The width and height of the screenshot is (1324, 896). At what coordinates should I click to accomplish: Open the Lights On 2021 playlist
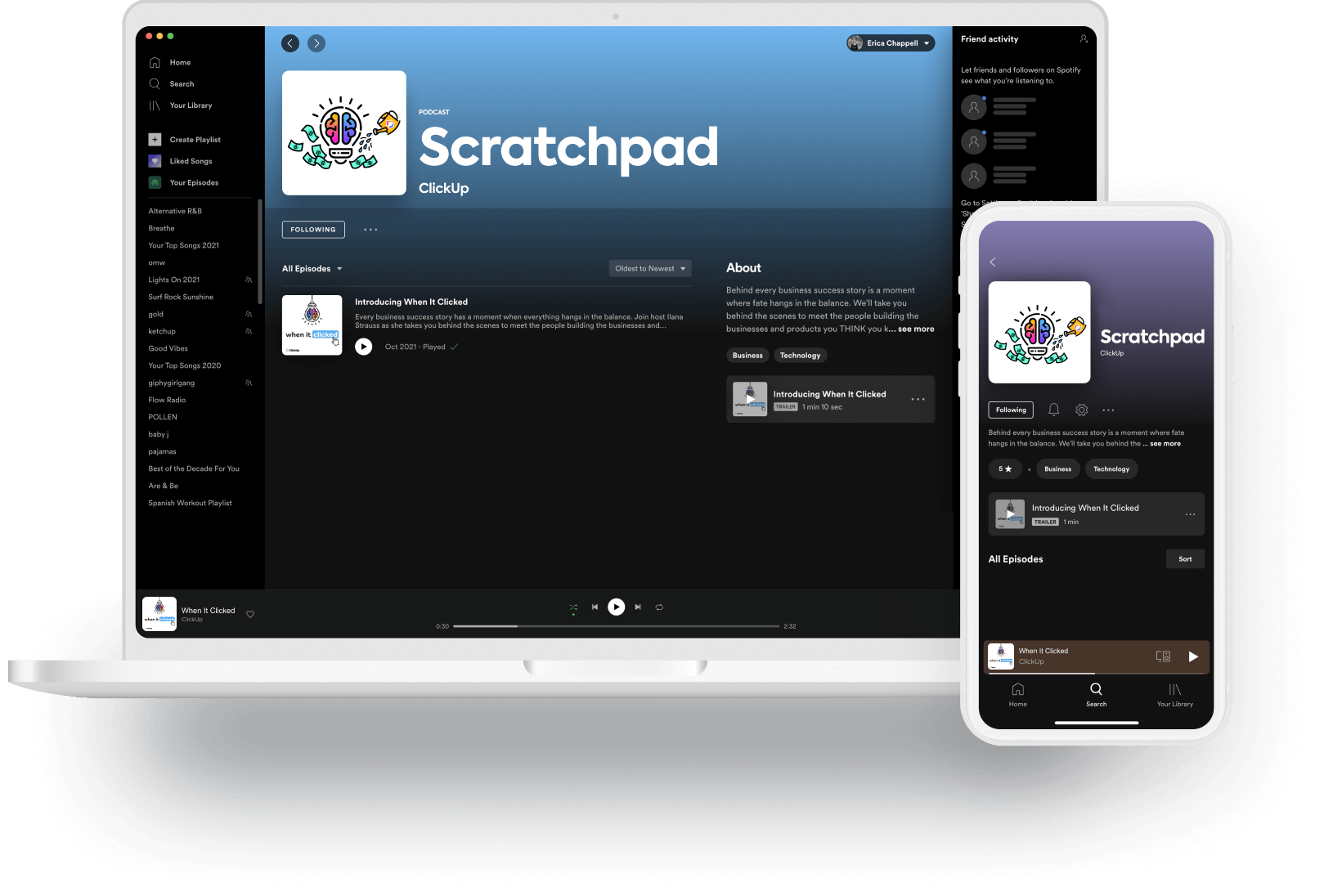(173, 280)
